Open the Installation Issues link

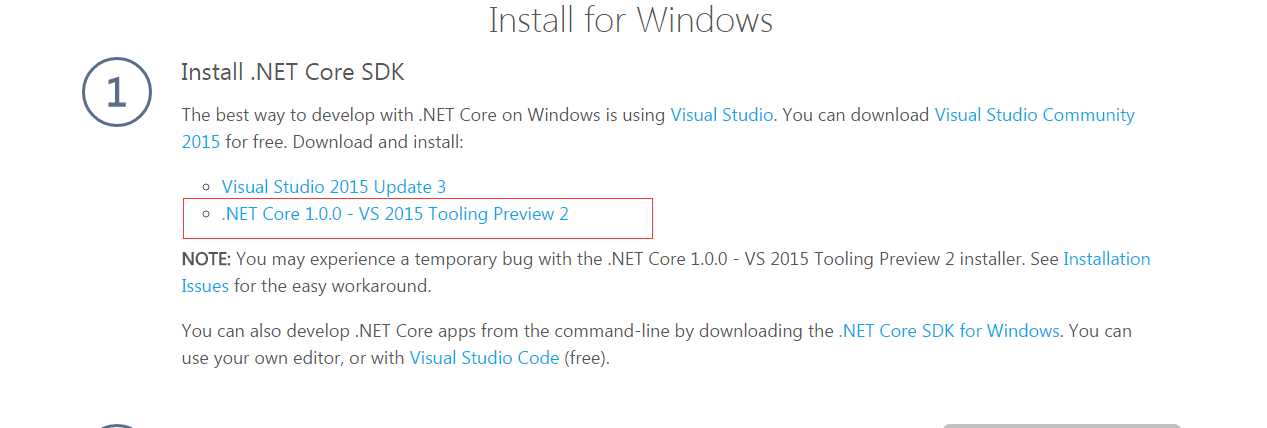click(x=666, y=272)
